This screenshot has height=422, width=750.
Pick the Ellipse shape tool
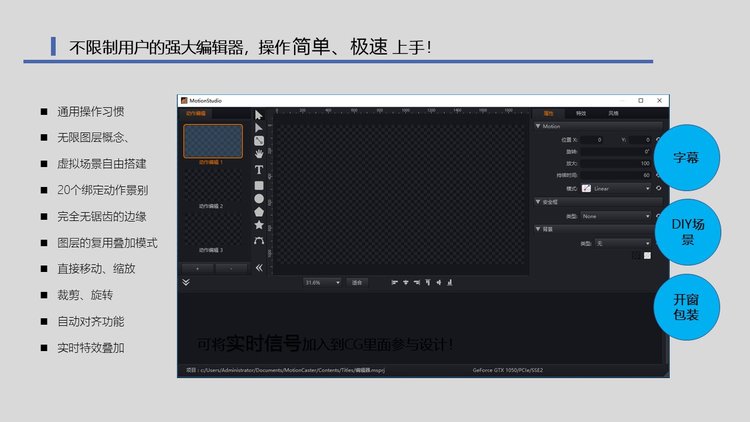point(259,198)
